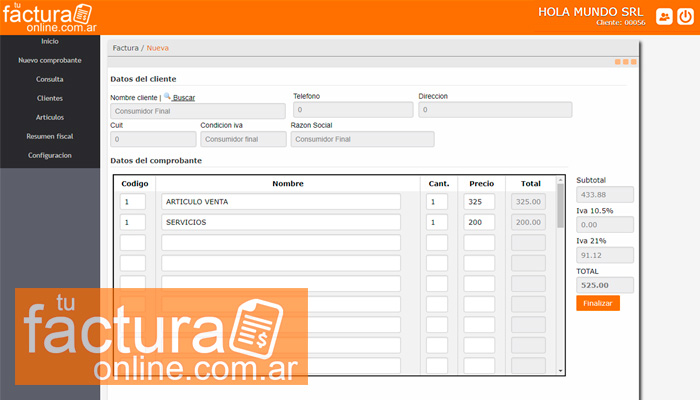Click the power logout icon
The image size is (700, 400).
coord(684,16)
